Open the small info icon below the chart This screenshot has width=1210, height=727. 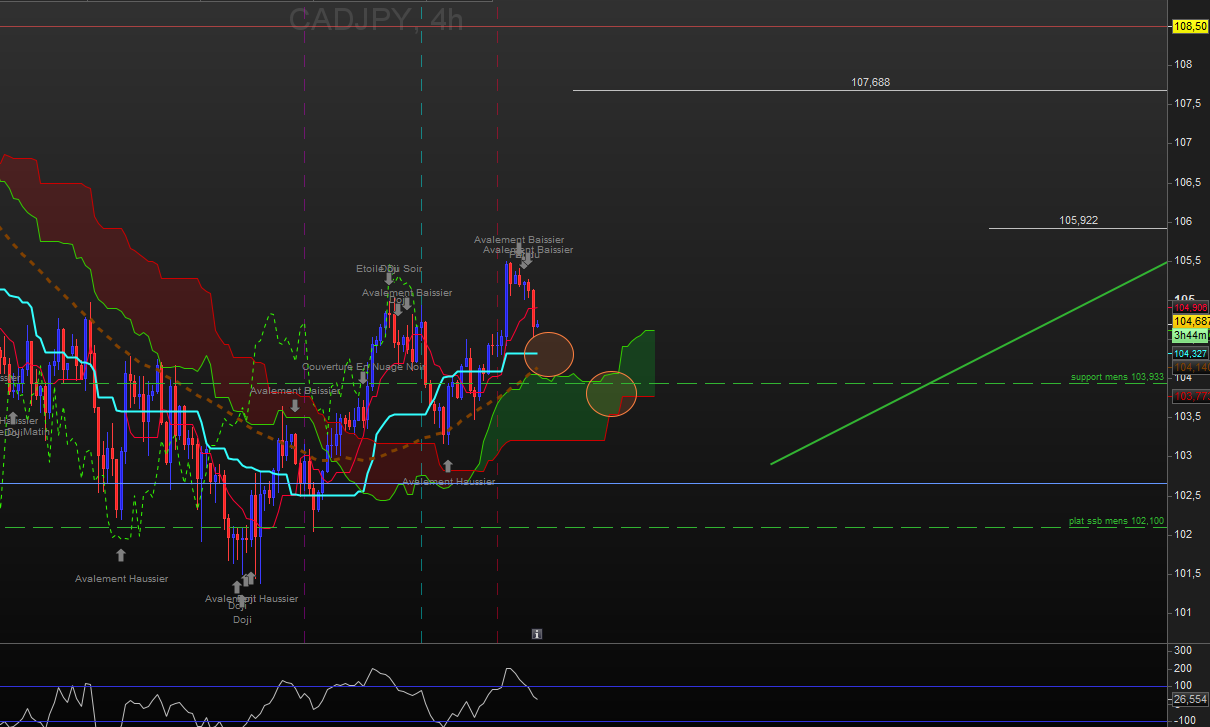click(537, 634)
